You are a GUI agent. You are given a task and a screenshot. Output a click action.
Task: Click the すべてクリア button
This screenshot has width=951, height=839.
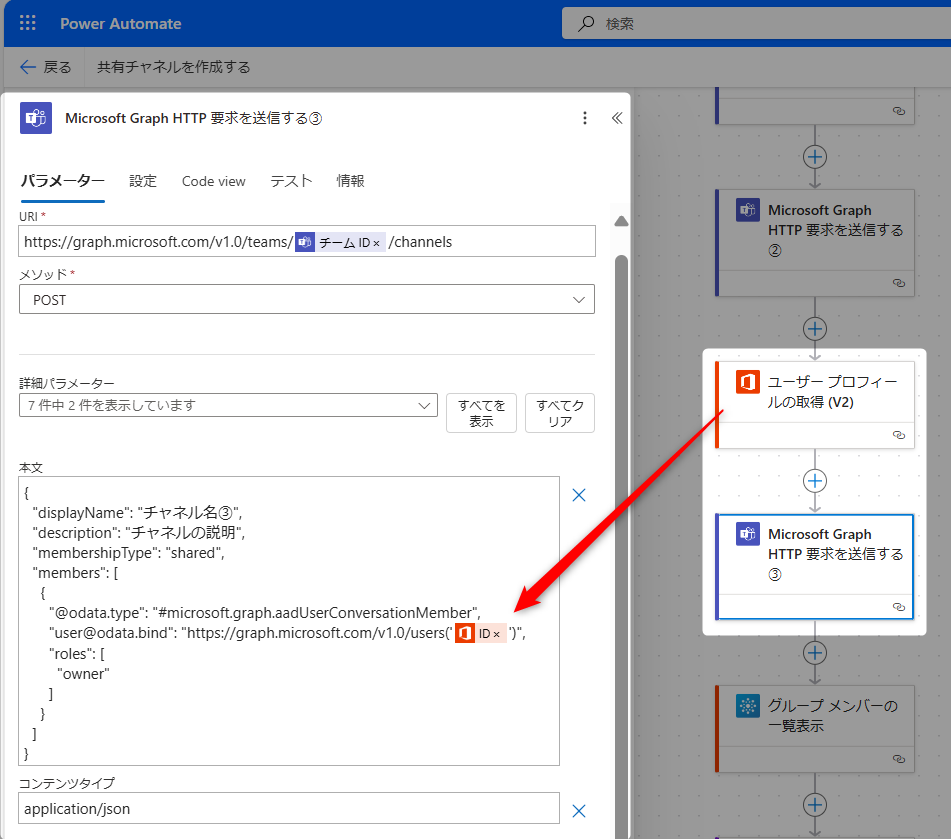(560, 413)
